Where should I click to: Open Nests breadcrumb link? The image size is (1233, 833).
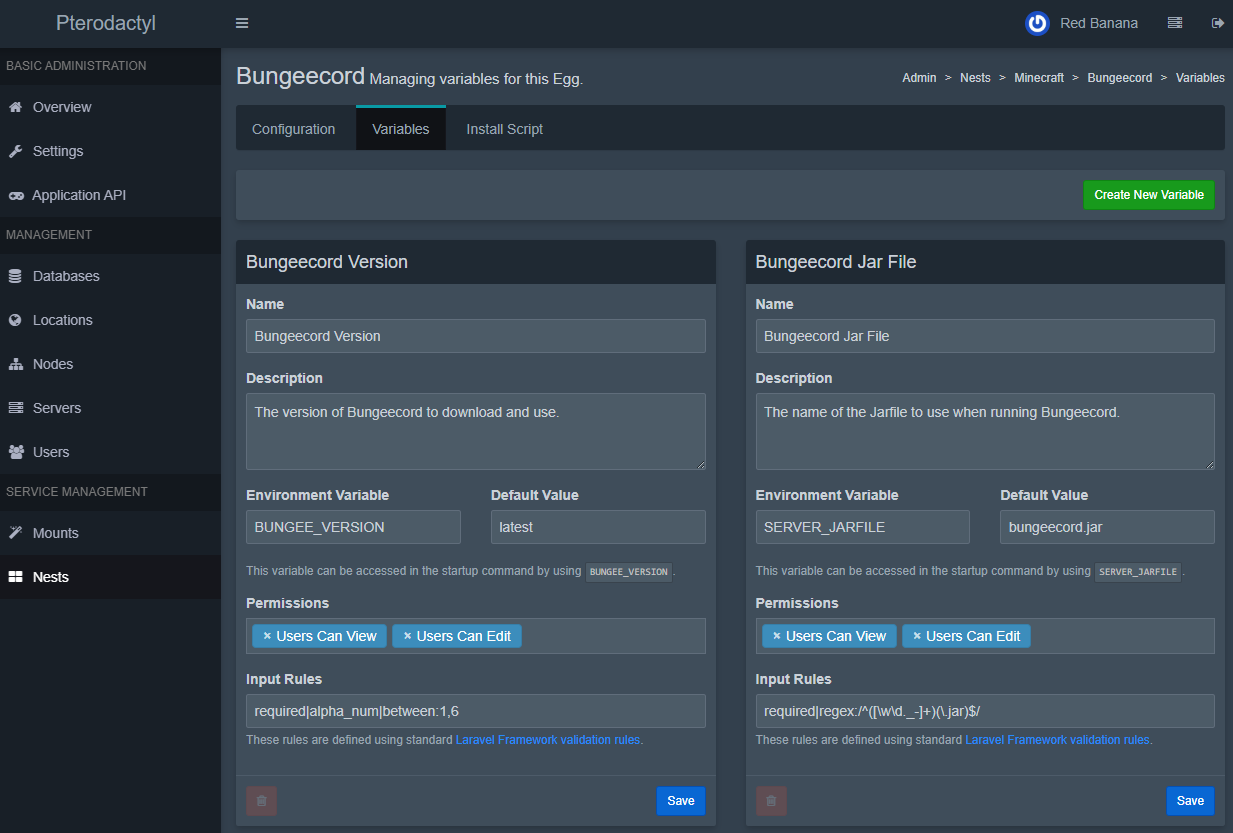tap(975, 77)
